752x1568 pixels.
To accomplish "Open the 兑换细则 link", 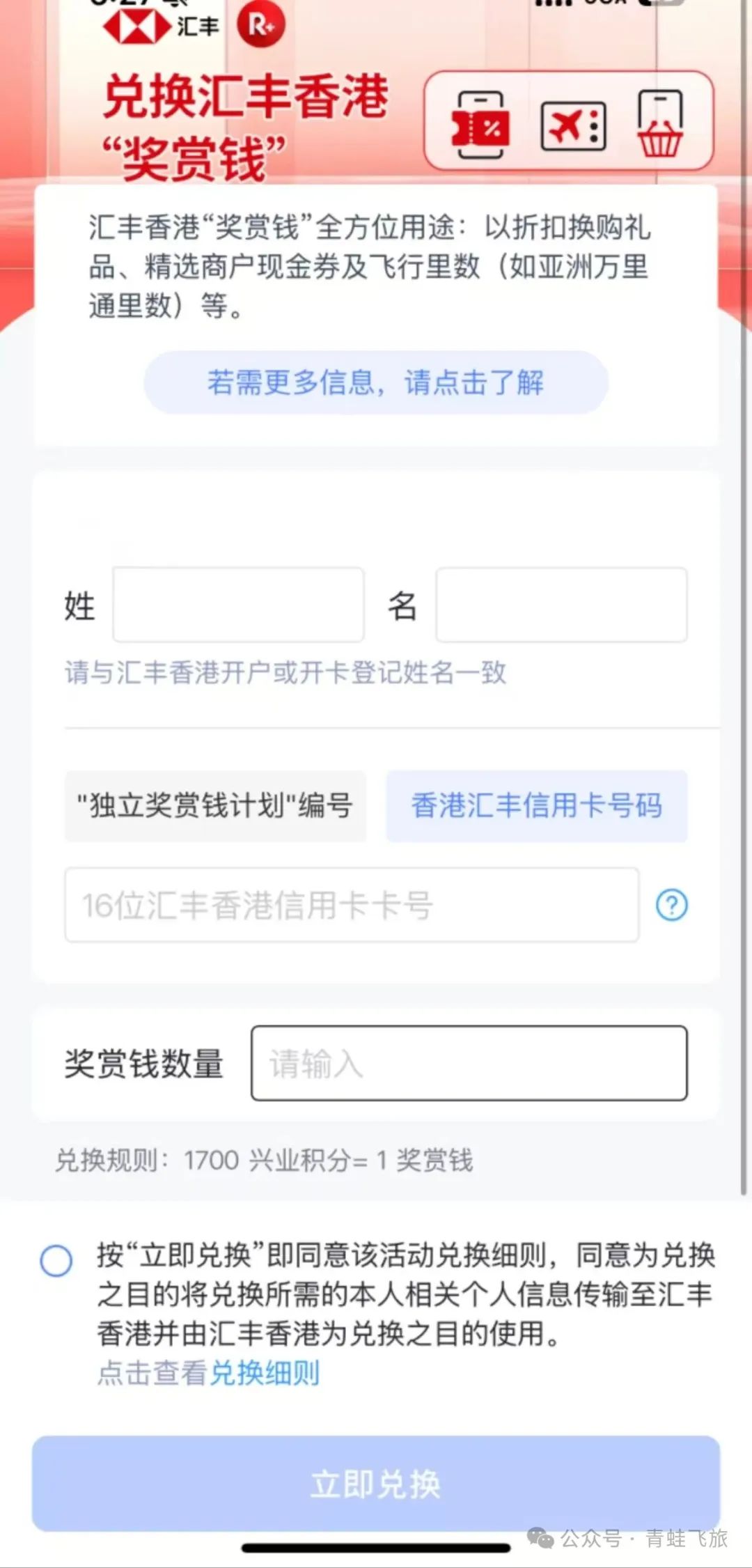I will (265, 1373).
